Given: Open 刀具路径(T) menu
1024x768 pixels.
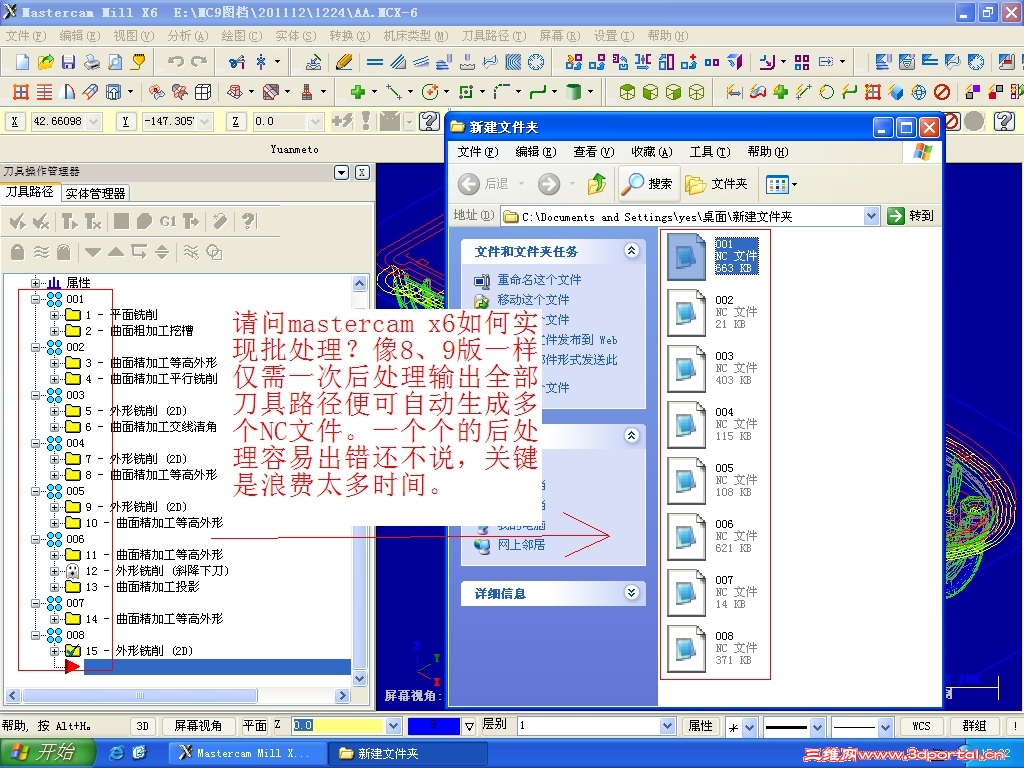Looking at the screenshot, I should coord(494,36).
